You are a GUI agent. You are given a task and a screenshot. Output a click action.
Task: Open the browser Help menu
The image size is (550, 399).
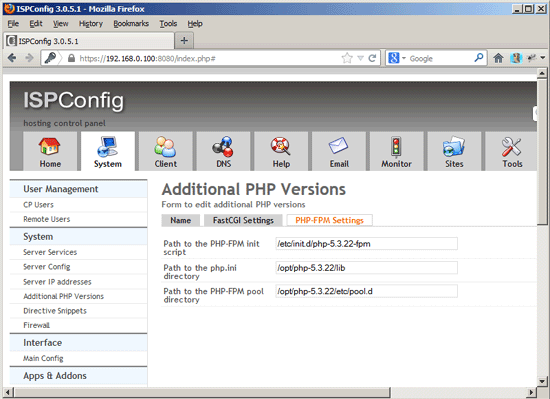(x=195, y=23)
